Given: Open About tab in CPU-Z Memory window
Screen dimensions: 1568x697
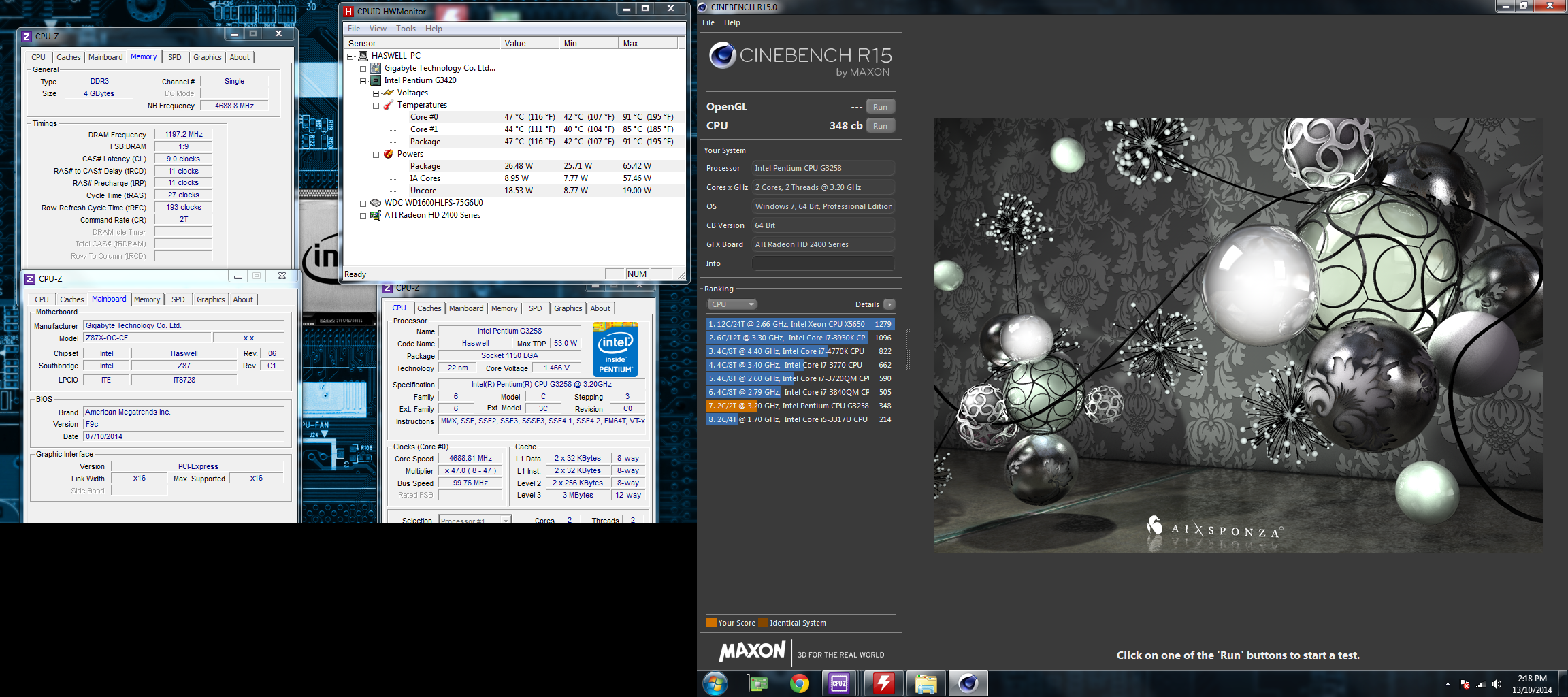Looking at the screenshot, I should tap(240, 57).
